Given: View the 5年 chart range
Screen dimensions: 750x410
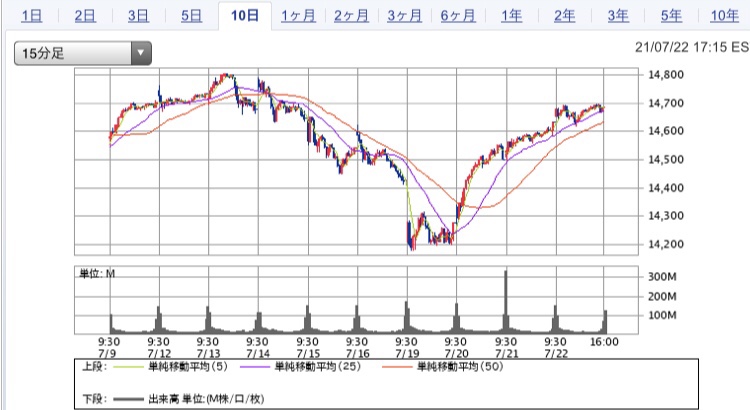Looking at the screenshot, I should tap(671, 16).
